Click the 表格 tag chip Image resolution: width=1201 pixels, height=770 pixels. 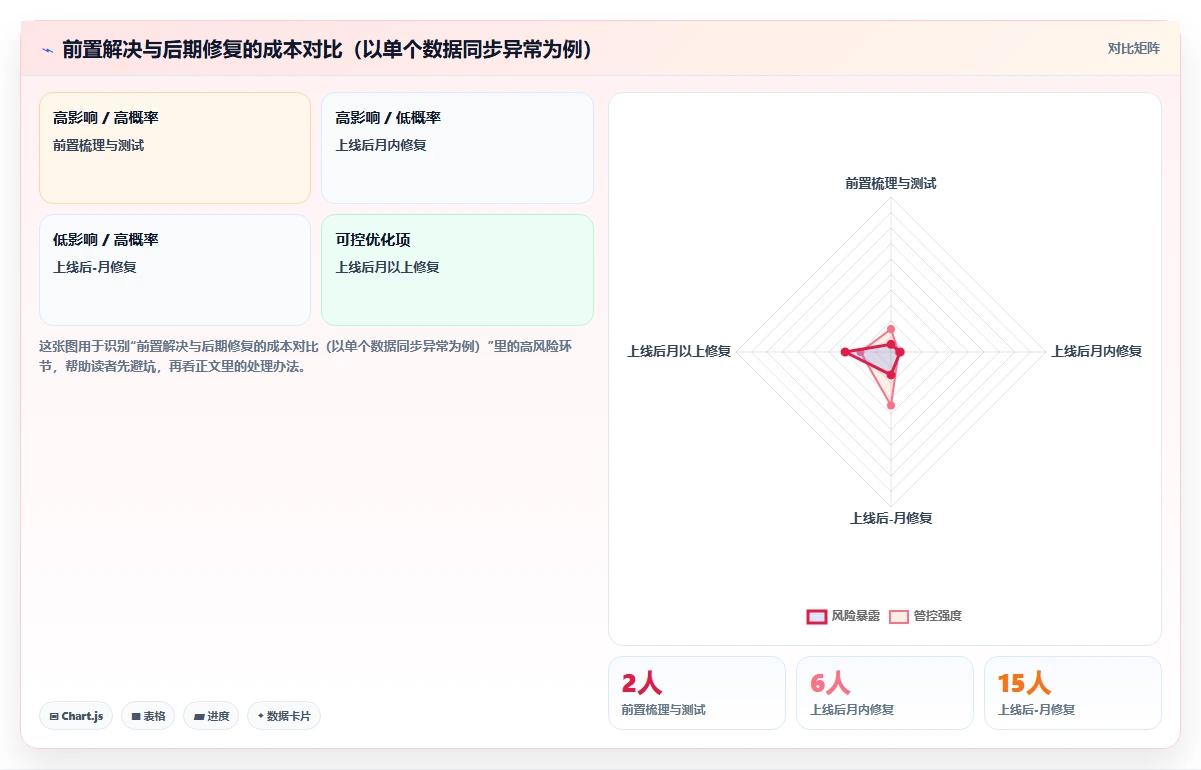148,716
